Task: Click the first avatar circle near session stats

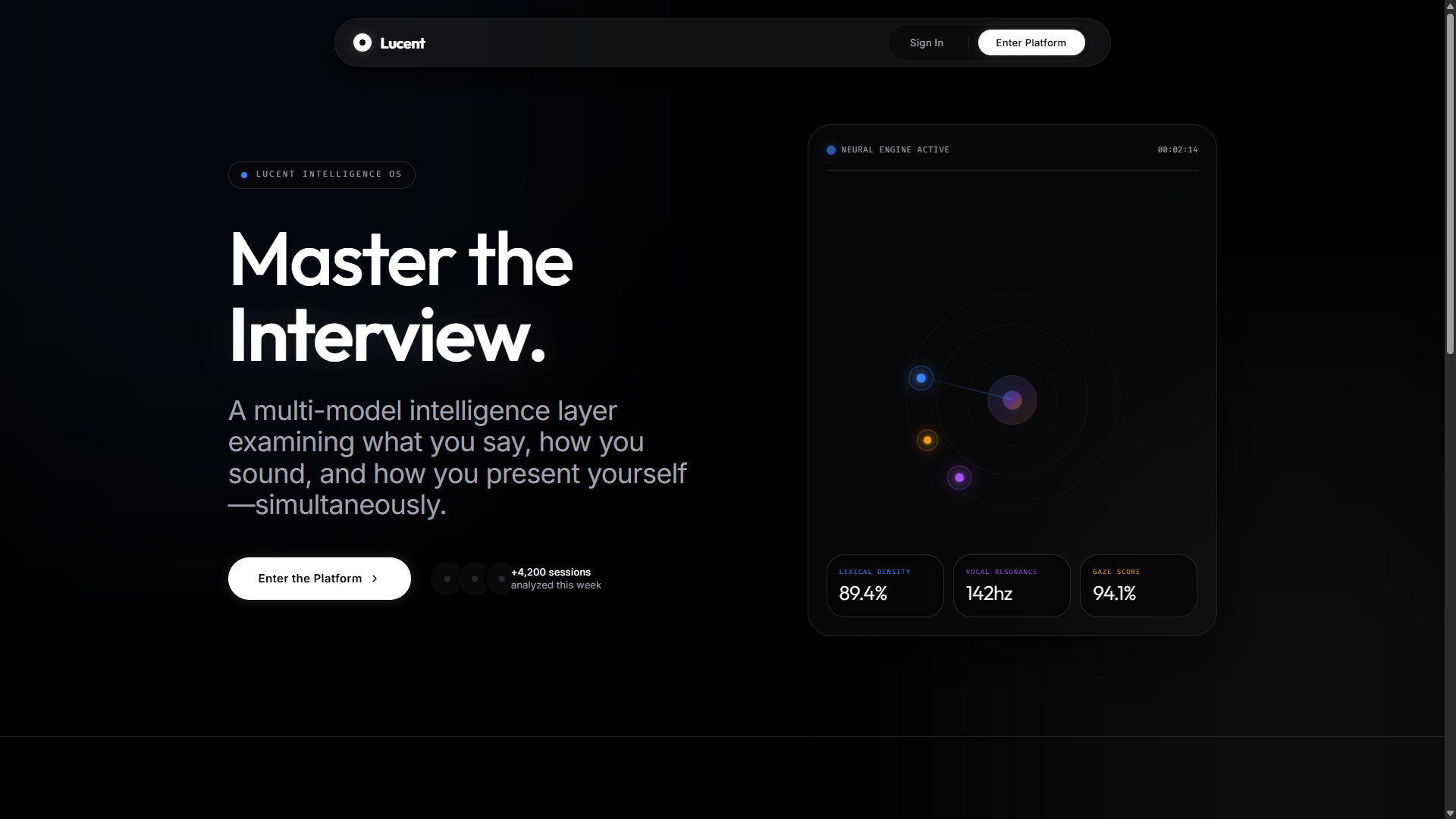Action: coord(446,578)
